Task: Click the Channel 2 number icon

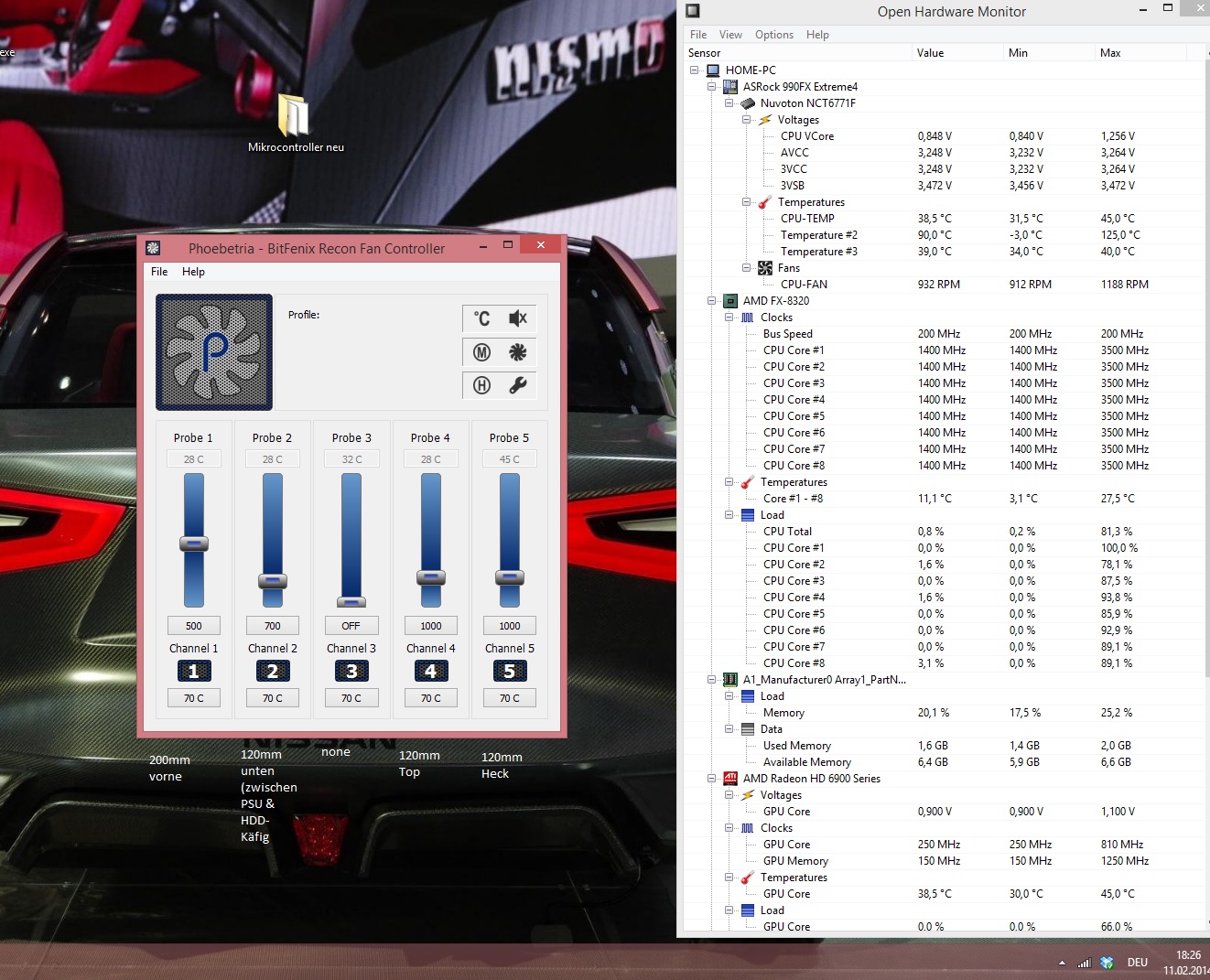Action: point(272,672)
